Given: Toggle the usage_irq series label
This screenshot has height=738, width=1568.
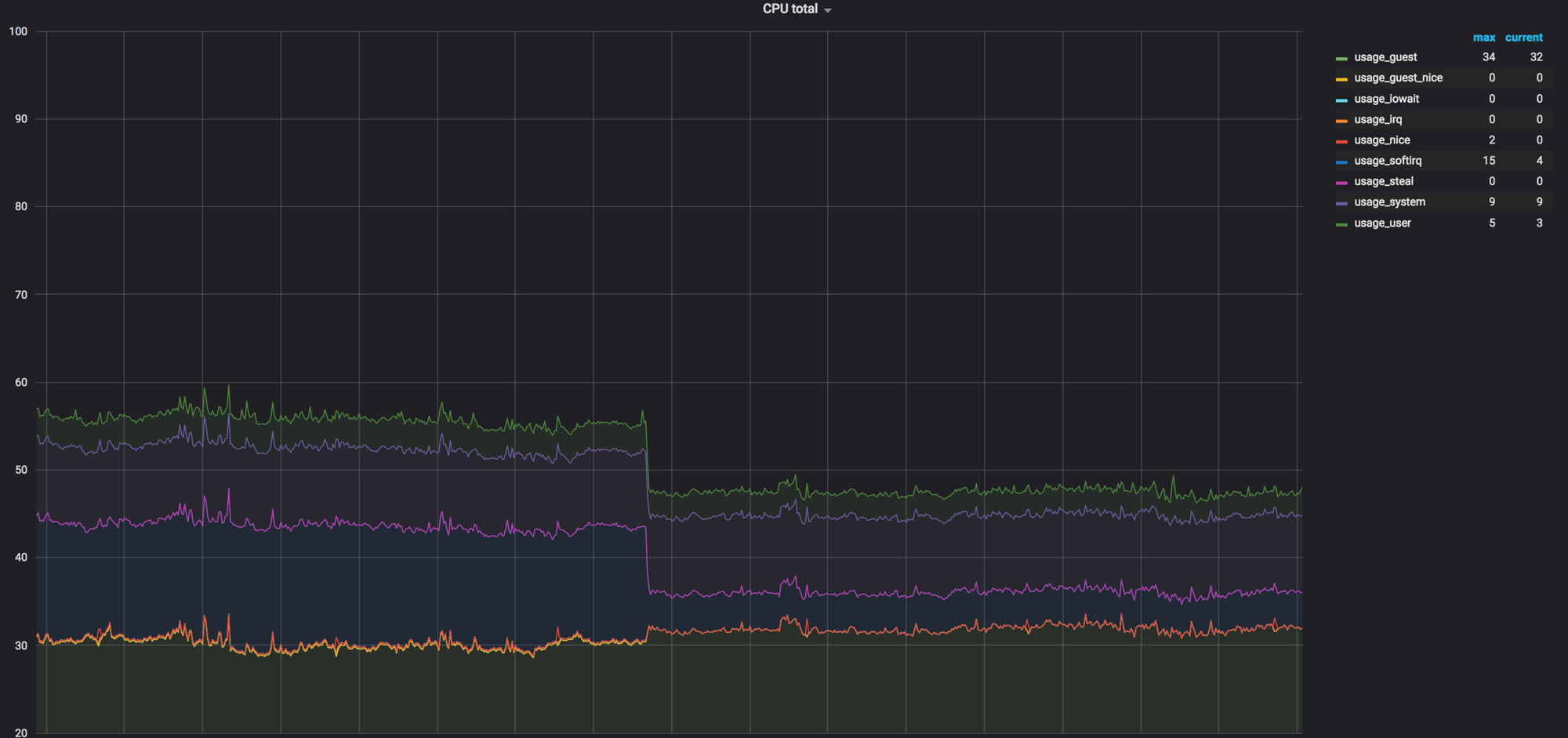Looking at the screenshot, I should 1377,119.
